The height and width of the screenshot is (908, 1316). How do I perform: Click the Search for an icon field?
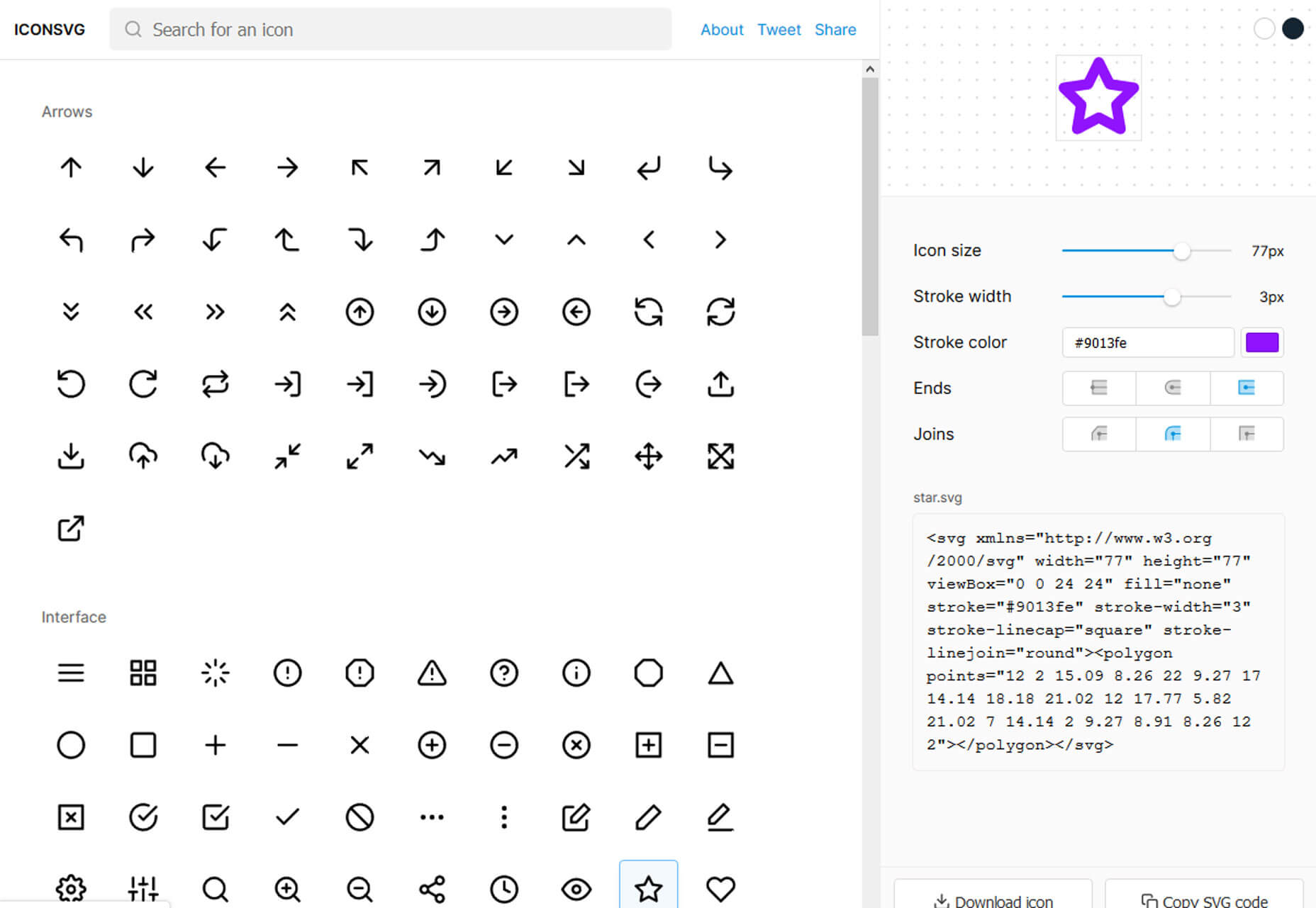[390, 30]
